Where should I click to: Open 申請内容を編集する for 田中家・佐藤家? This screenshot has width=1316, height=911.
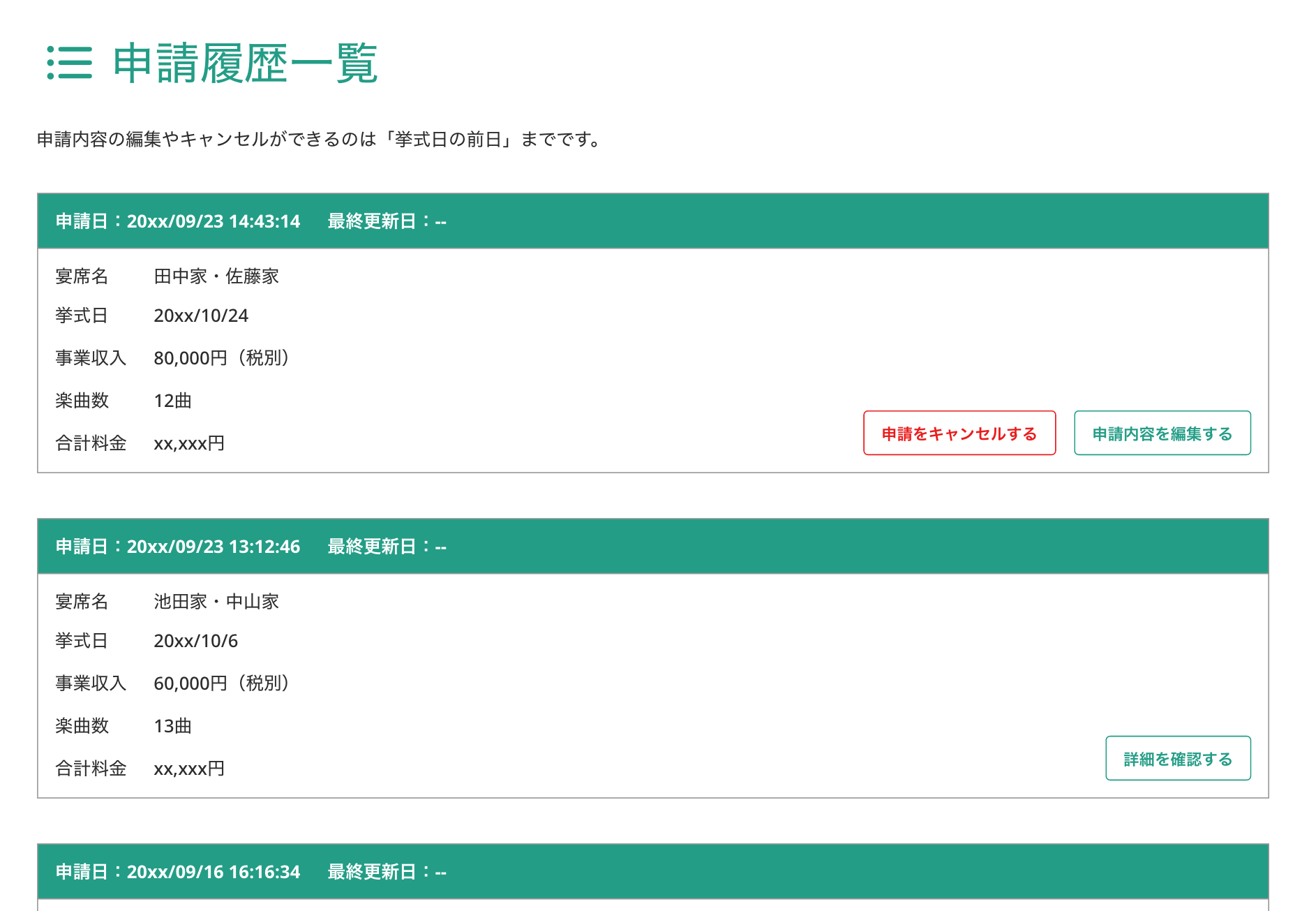point(1162,434)
